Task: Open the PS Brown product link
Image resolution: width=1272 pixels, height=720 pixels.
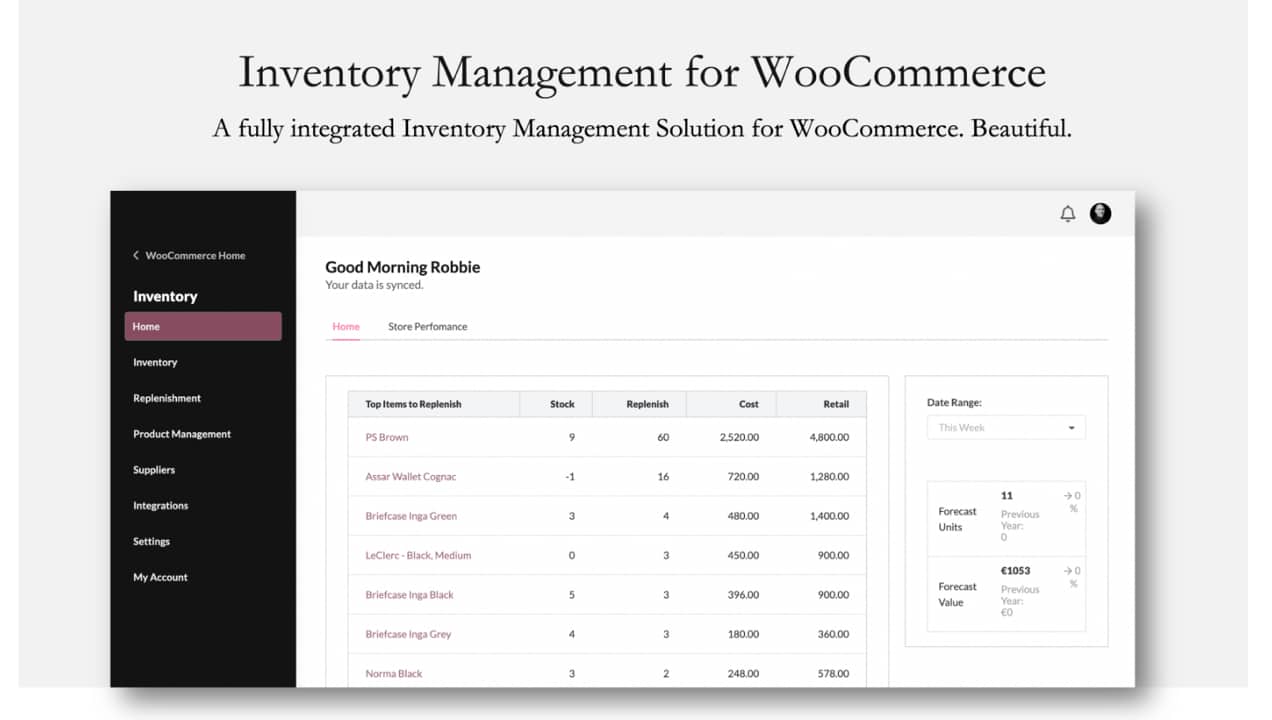Action: click(386, 437)
